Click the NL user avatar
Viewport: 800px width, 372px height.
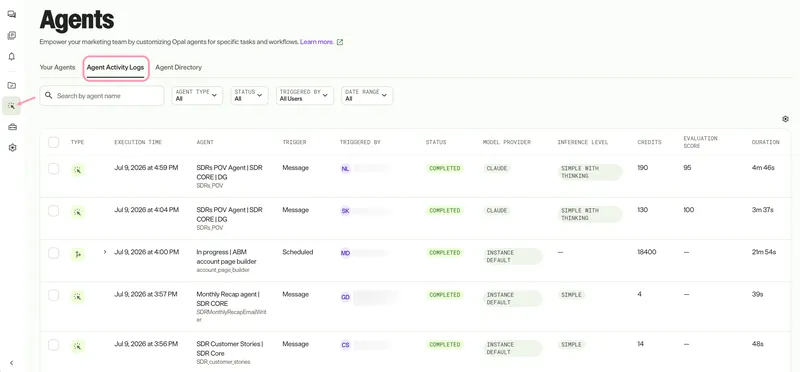click(345, 168)
